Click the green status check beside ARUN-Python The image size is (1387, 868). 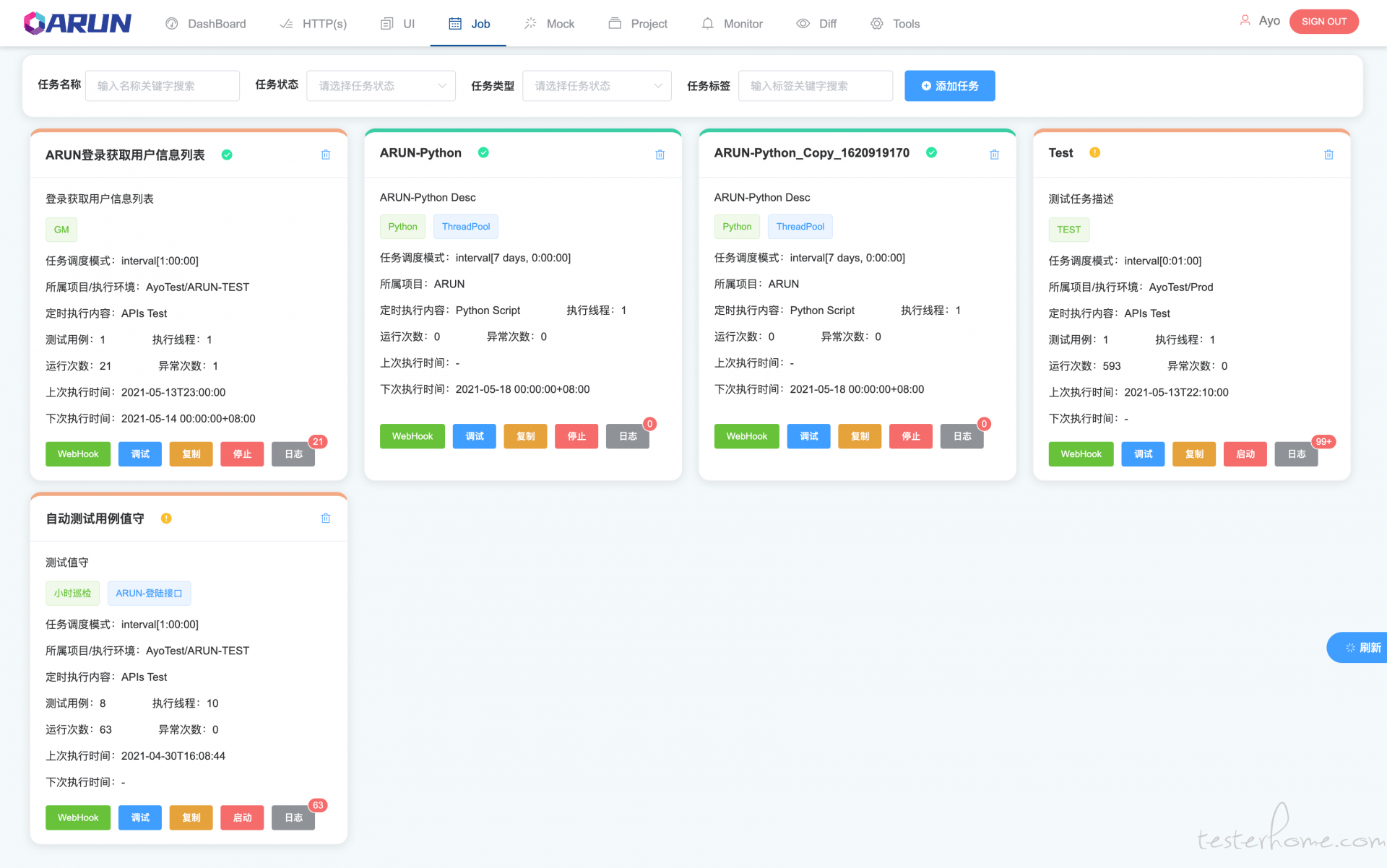pos(483,152)
